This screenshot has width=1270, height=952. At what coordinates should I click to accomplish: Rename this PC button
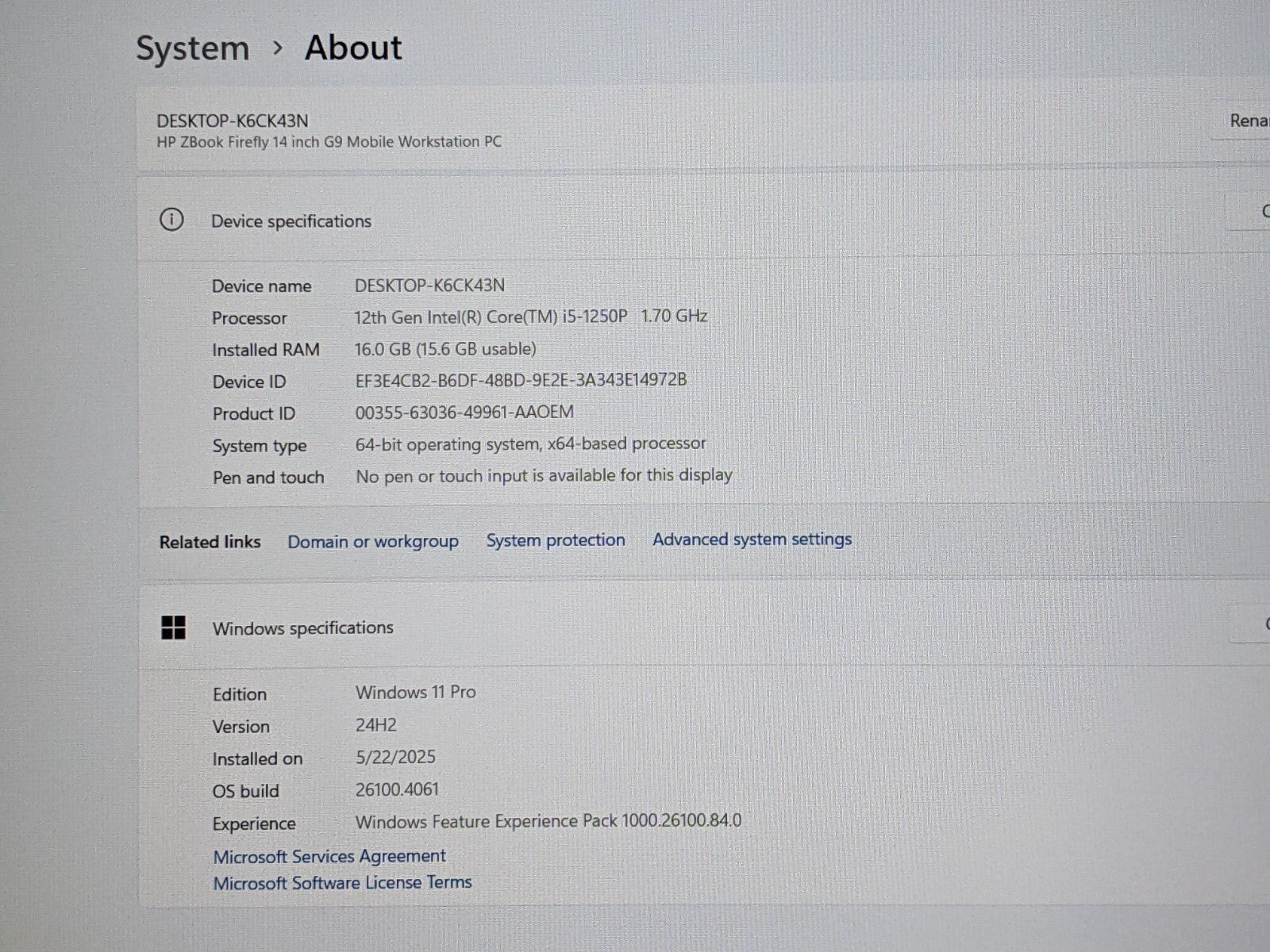tap(1248, 121)
